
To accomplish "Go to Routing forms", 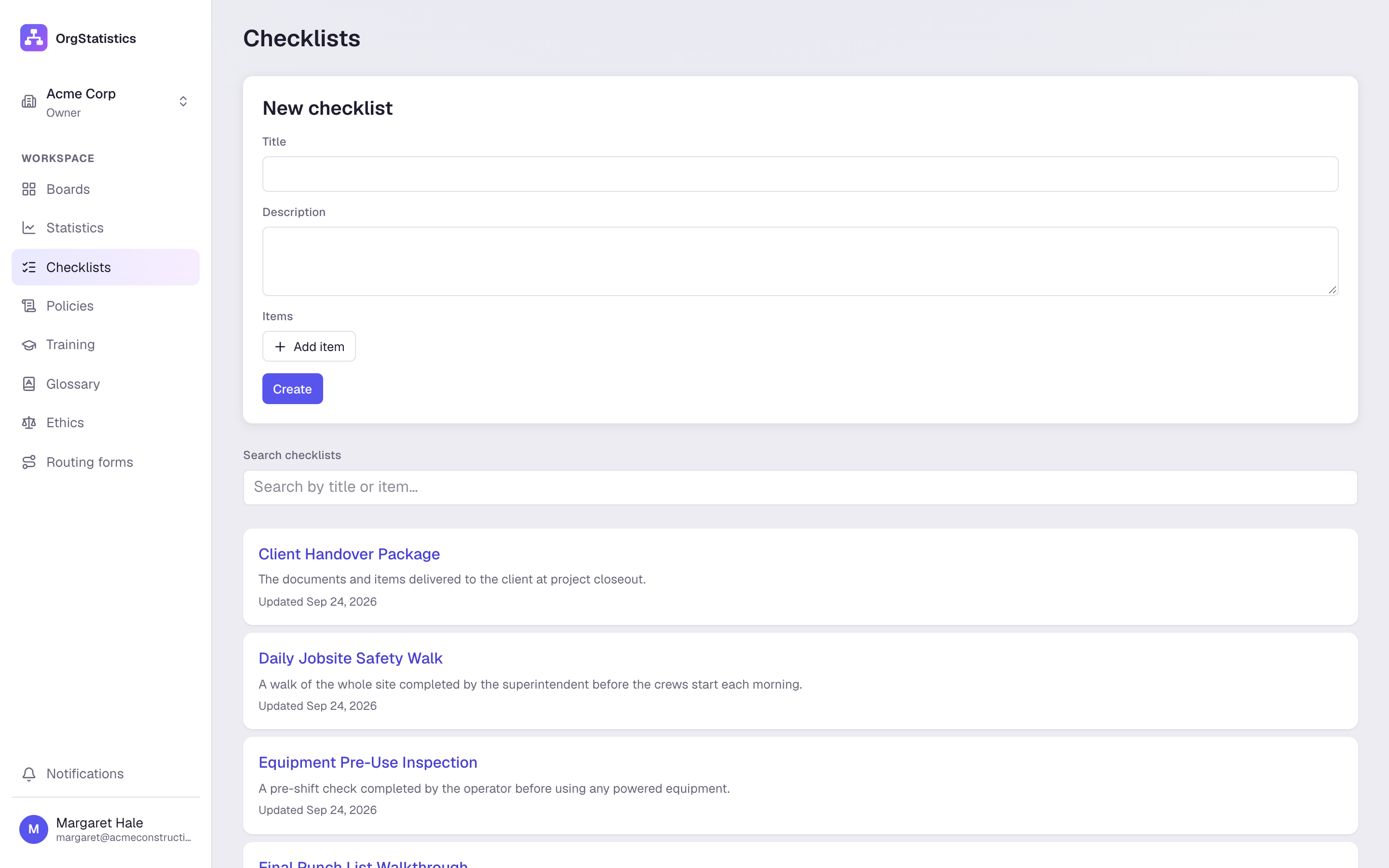I will (x=106, y=462).
